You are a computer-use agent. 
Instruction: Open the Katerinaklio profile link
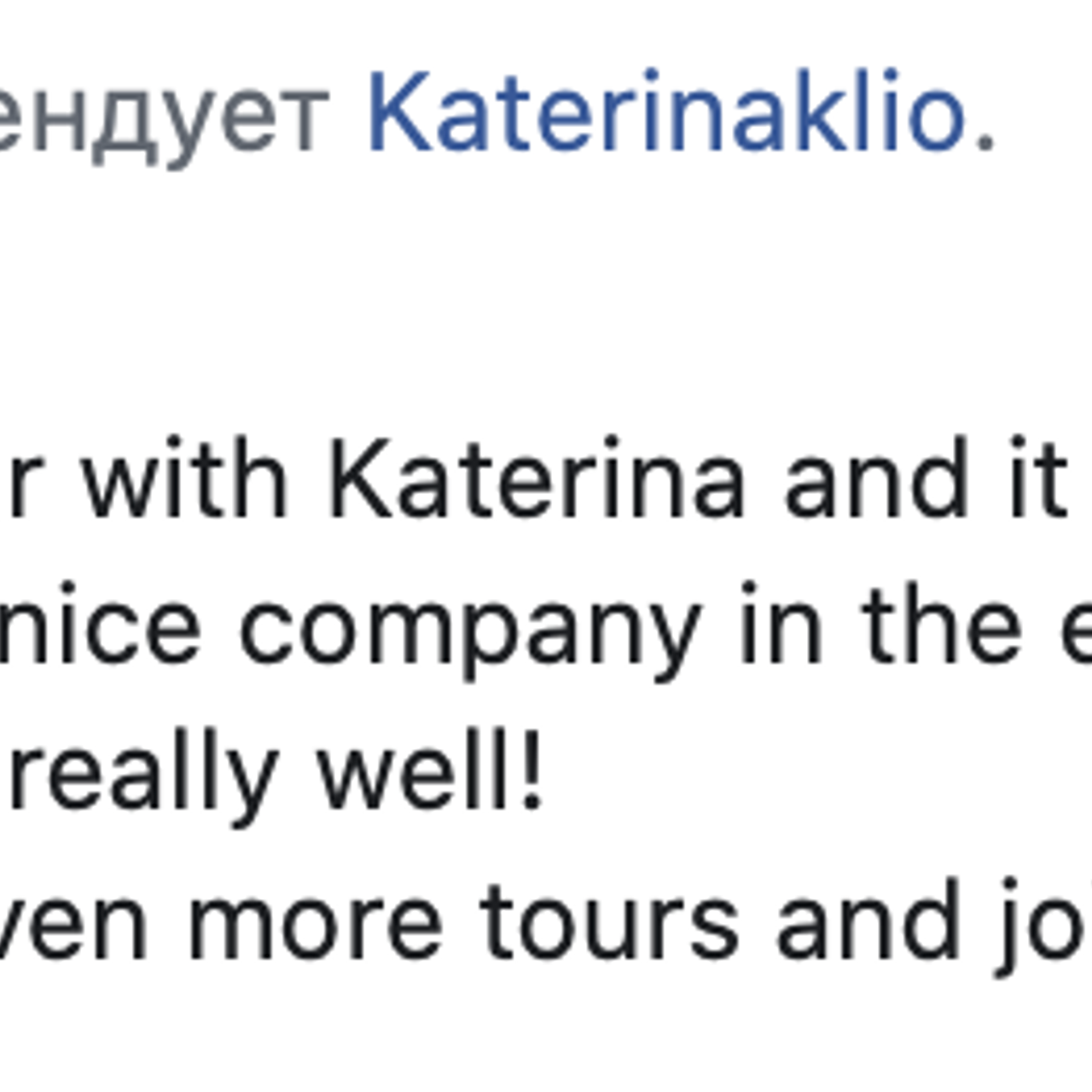click(x=665, y=113)
